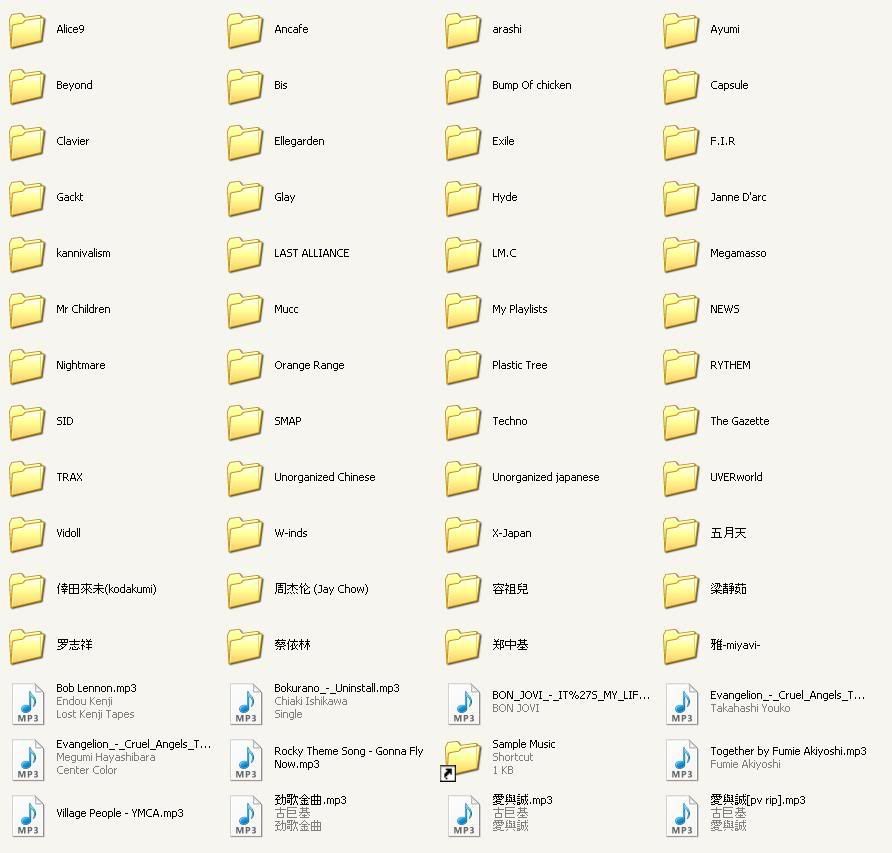Click the 周杰伦 (Jay Chow) folder icon

tap(245, 591)
